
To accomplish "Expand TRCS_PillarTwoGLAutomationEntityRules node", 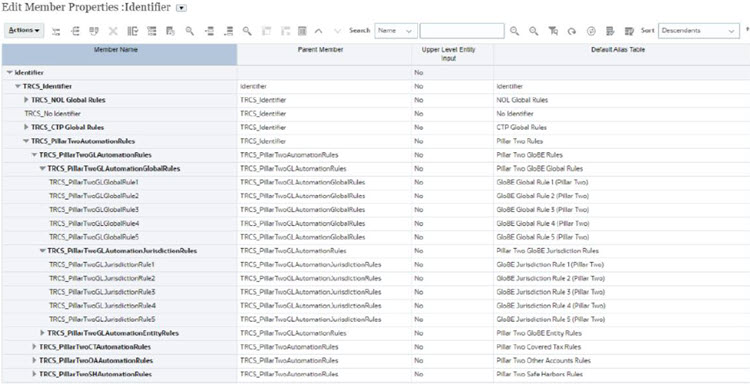I will pos(43,332).
